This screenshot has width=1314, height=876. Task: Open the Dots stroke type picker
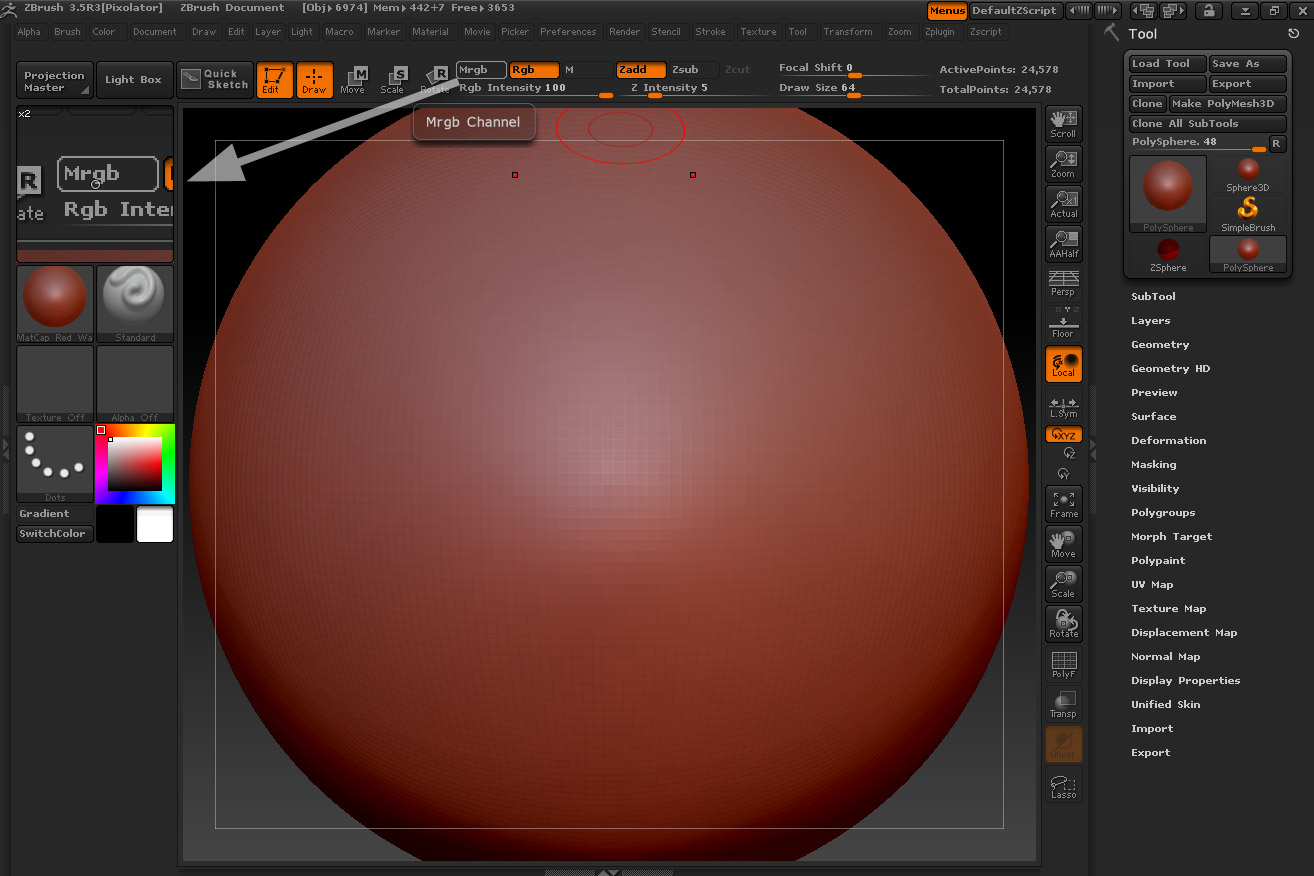[x=55, y=463]
